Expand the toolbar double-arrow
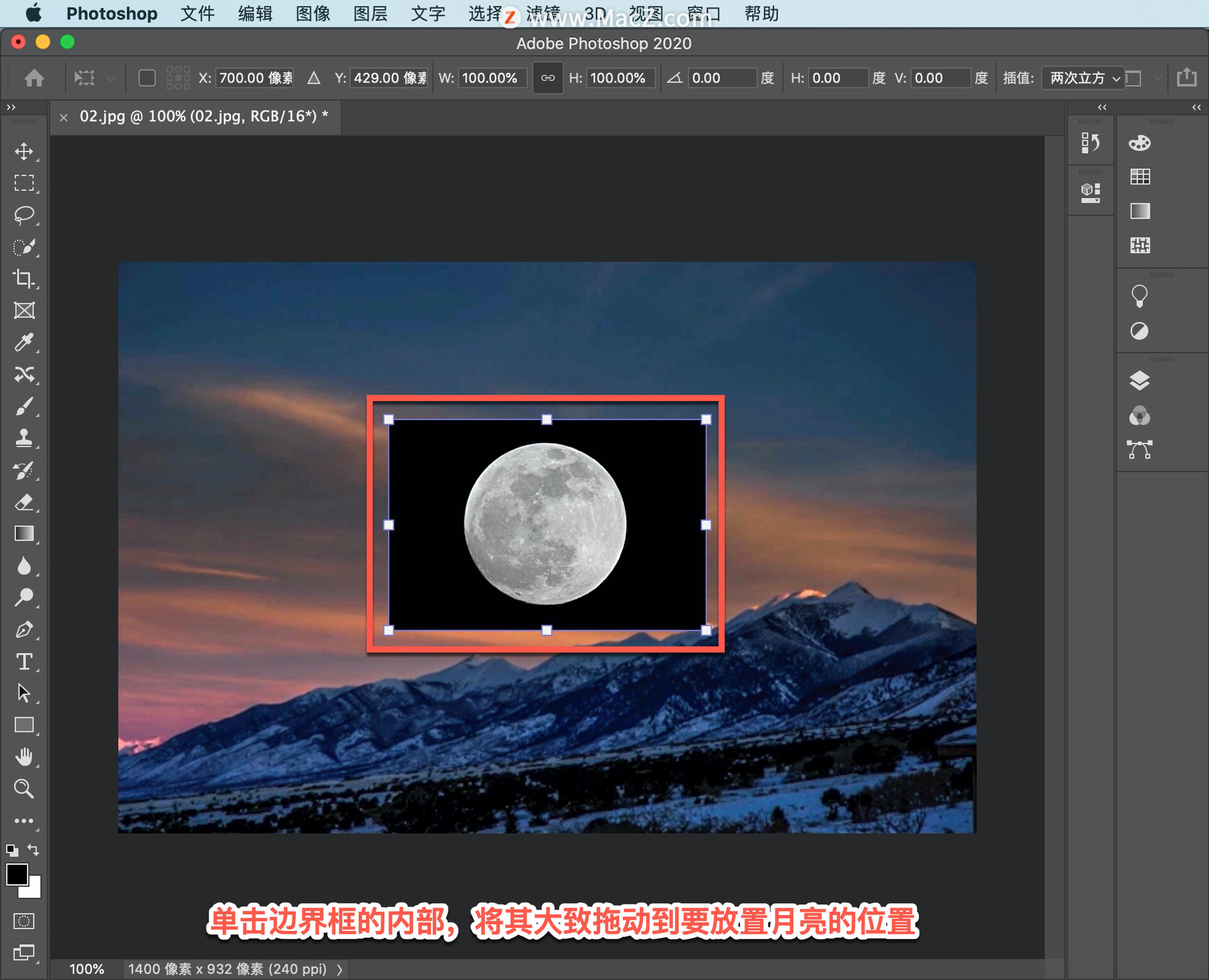The width and height of the screenshot is (1209, 980). coord(11,108)
